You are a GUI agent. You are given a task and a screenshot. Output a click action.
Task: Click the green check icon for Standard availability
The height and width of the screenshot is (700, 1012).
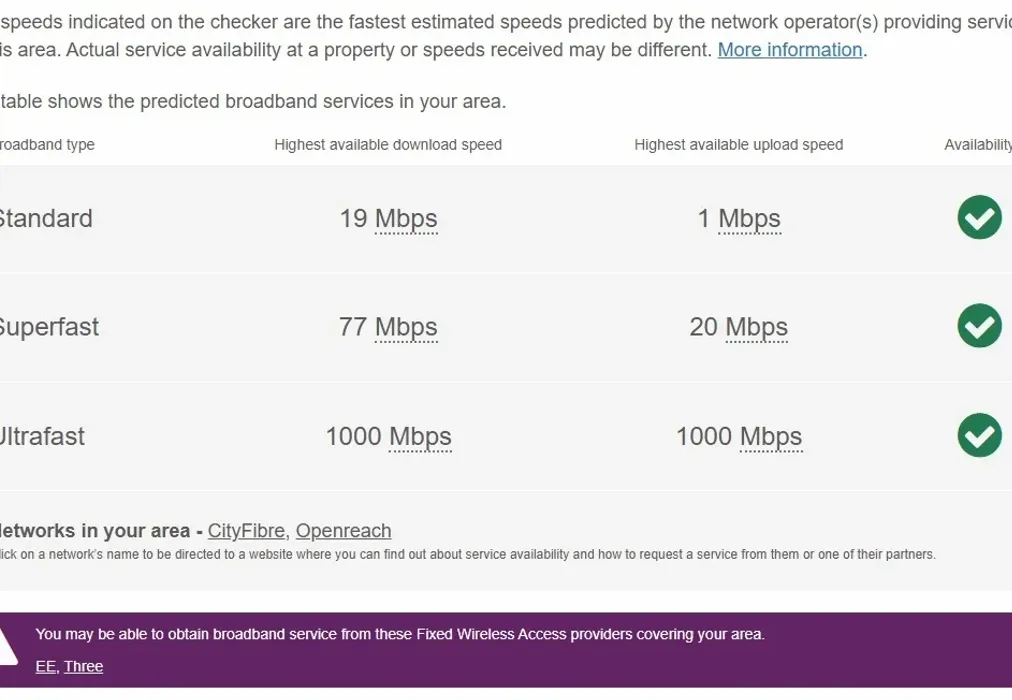point(979,217)
